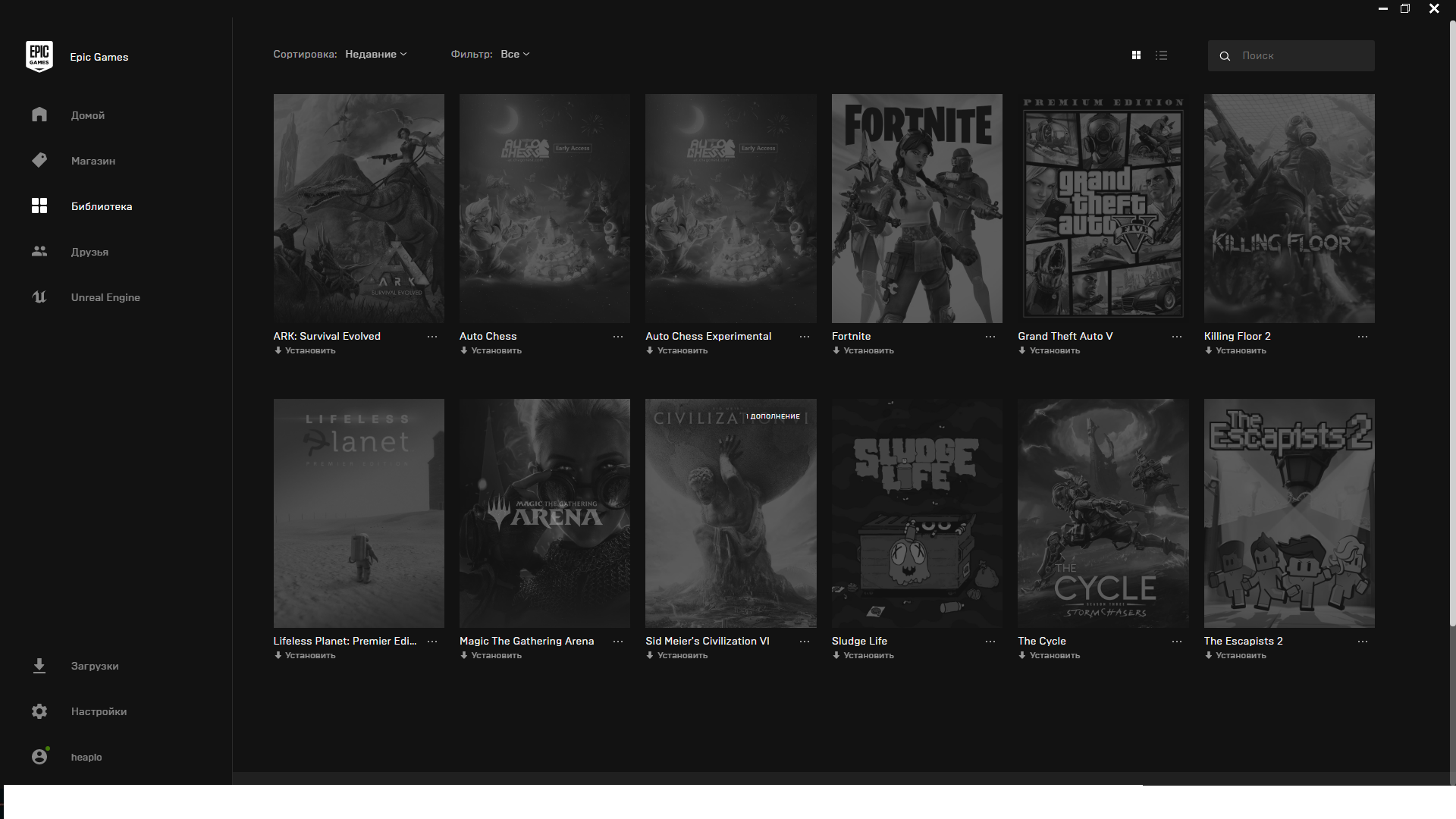
Task: Open options menu for Civilization VI
Action: point(805,641)
